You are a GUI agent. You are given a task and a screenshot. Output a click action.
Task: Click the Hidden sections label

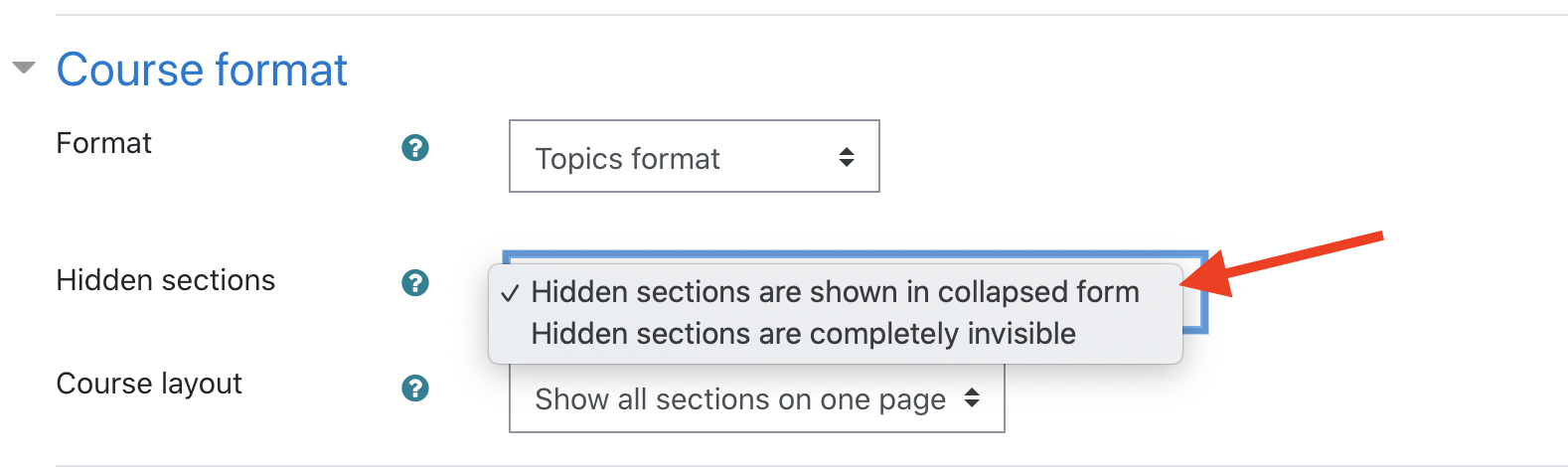point(166,280)
